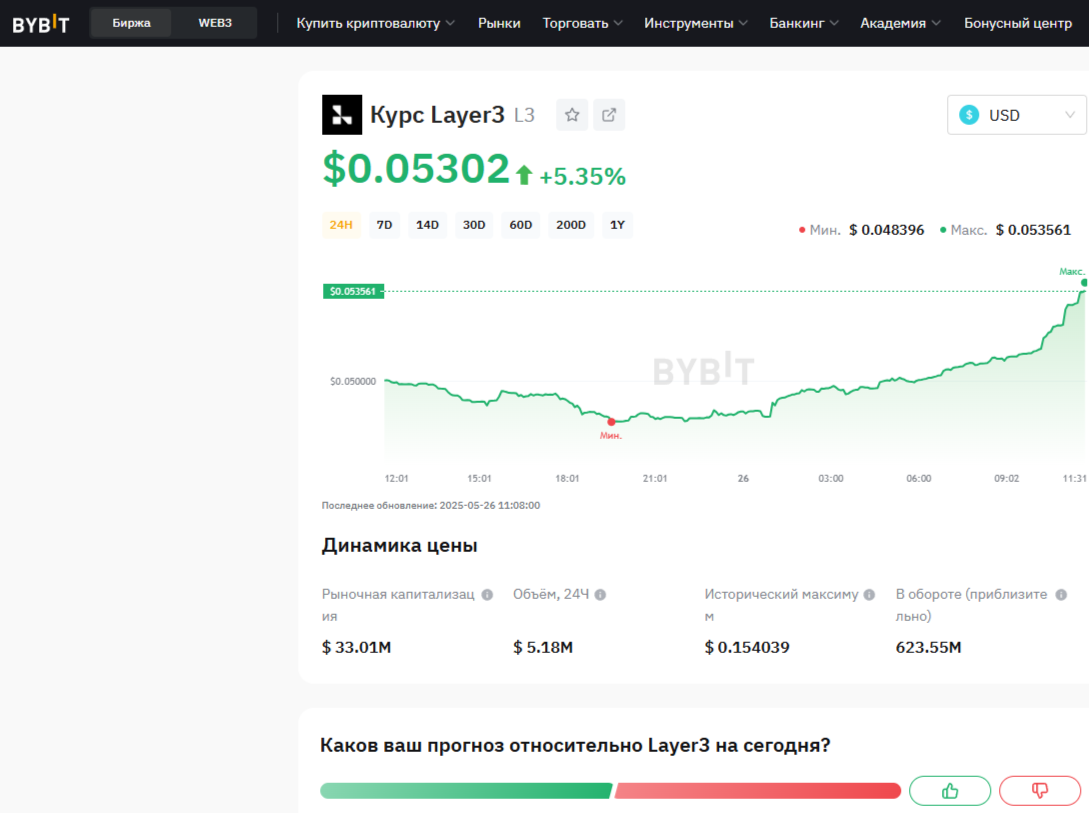
Task: Click the USD dollar currency icon
Action: click(969, 115)
